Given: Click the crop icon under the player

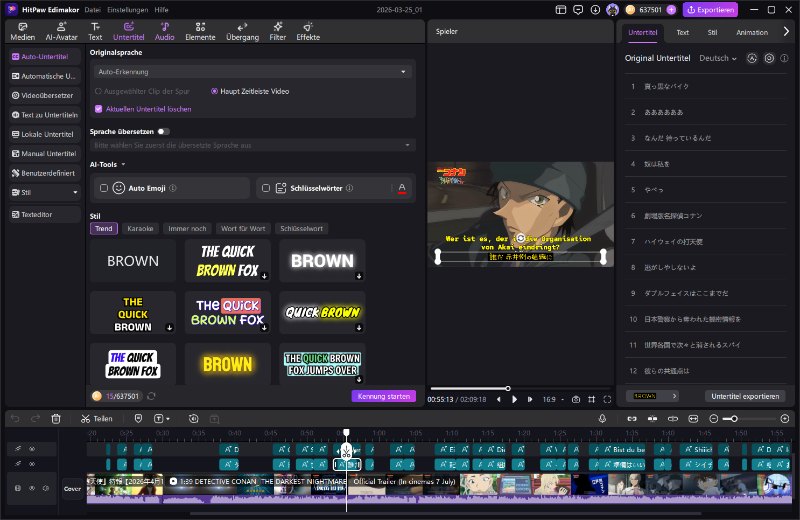Looking at the screenshot, I should 591,399.
